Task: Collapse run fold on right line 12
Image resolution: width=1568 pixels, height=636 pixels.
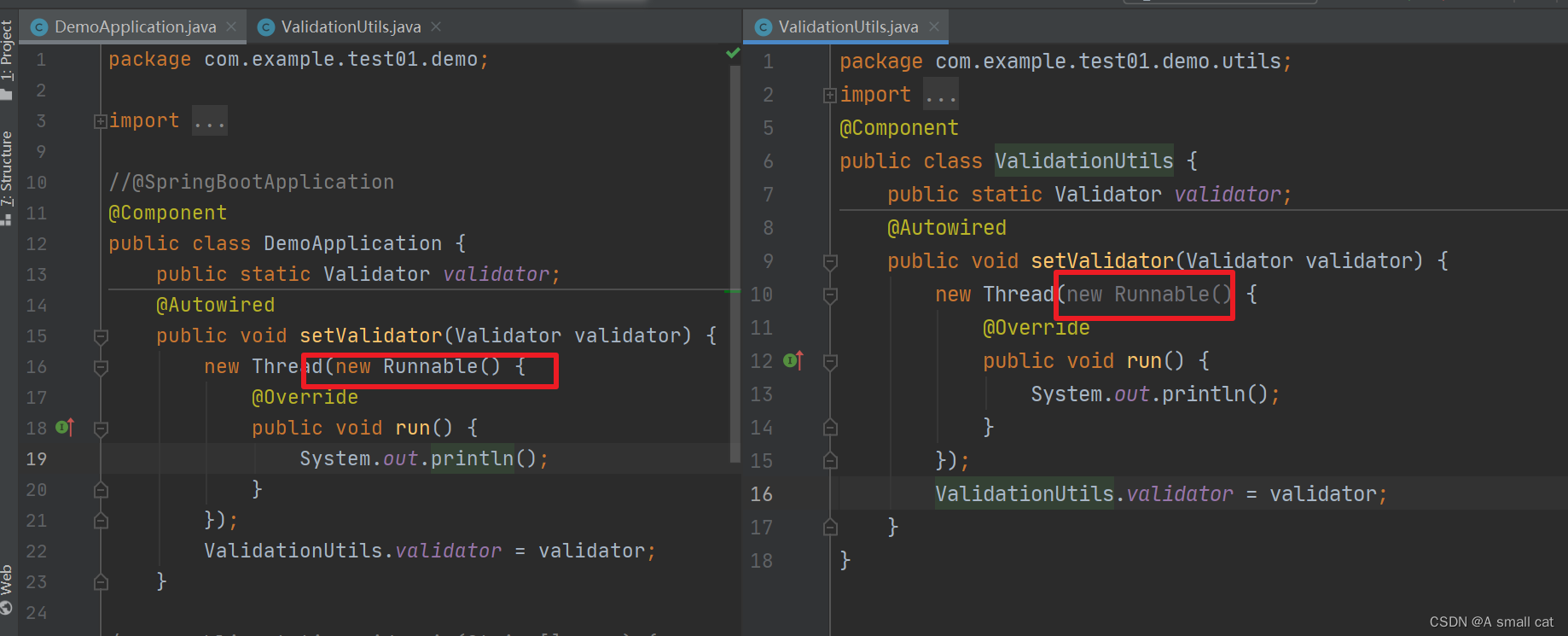Action: pyautogui.click(x=830, y=362)
